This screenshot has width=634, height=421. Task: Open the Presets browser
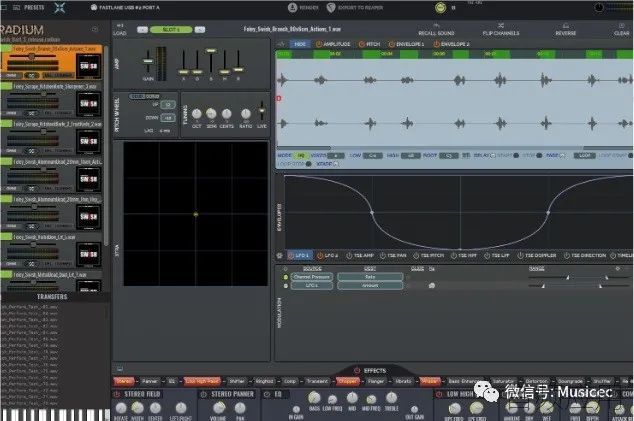[28, 7]
